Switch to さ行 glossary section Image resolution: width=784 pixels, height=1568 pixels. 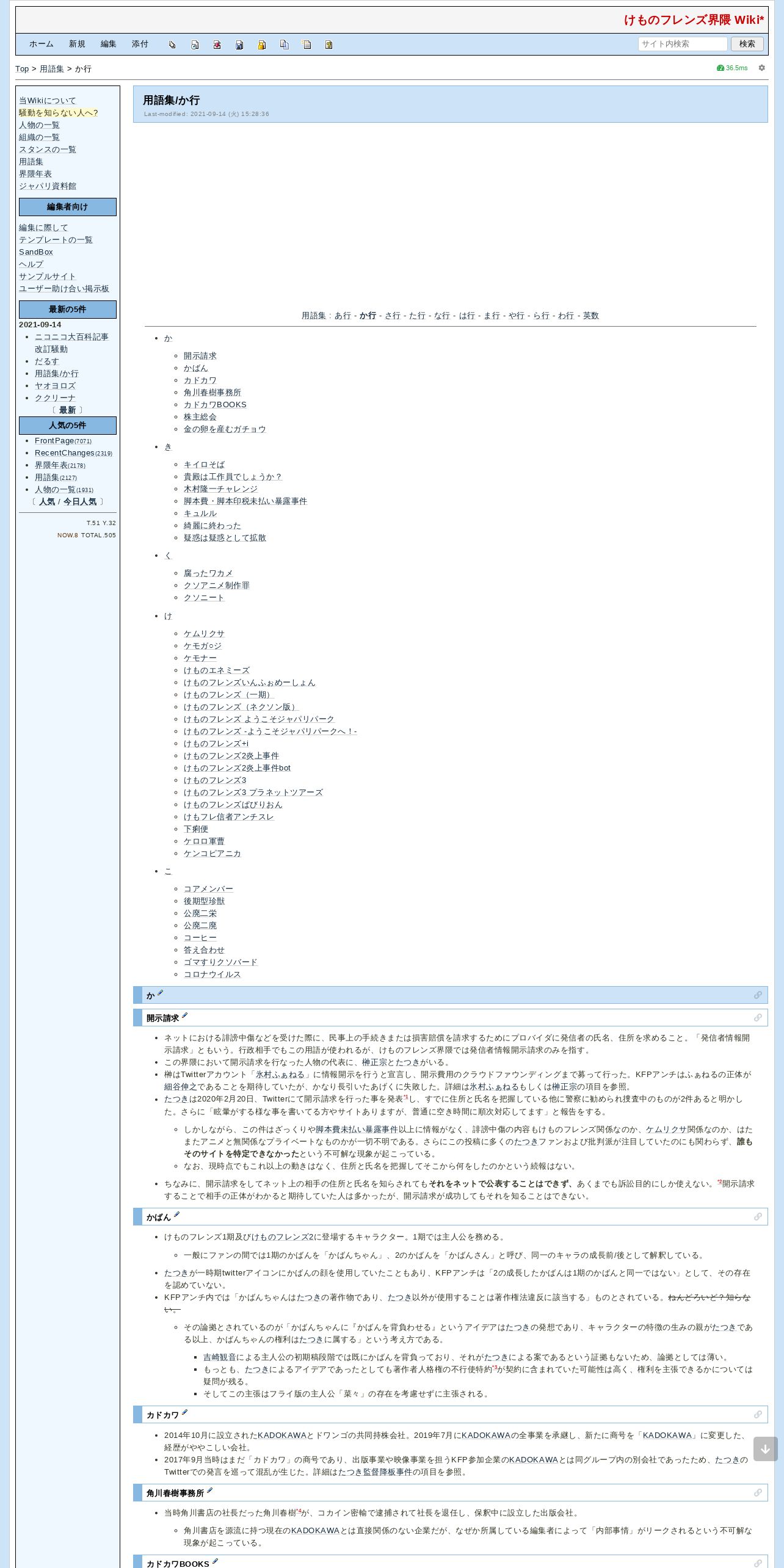pos(393,316)
